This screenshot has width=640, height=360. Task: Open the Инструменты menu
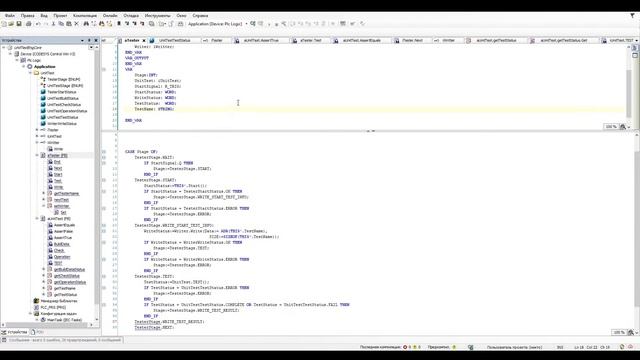coord(158,16)
